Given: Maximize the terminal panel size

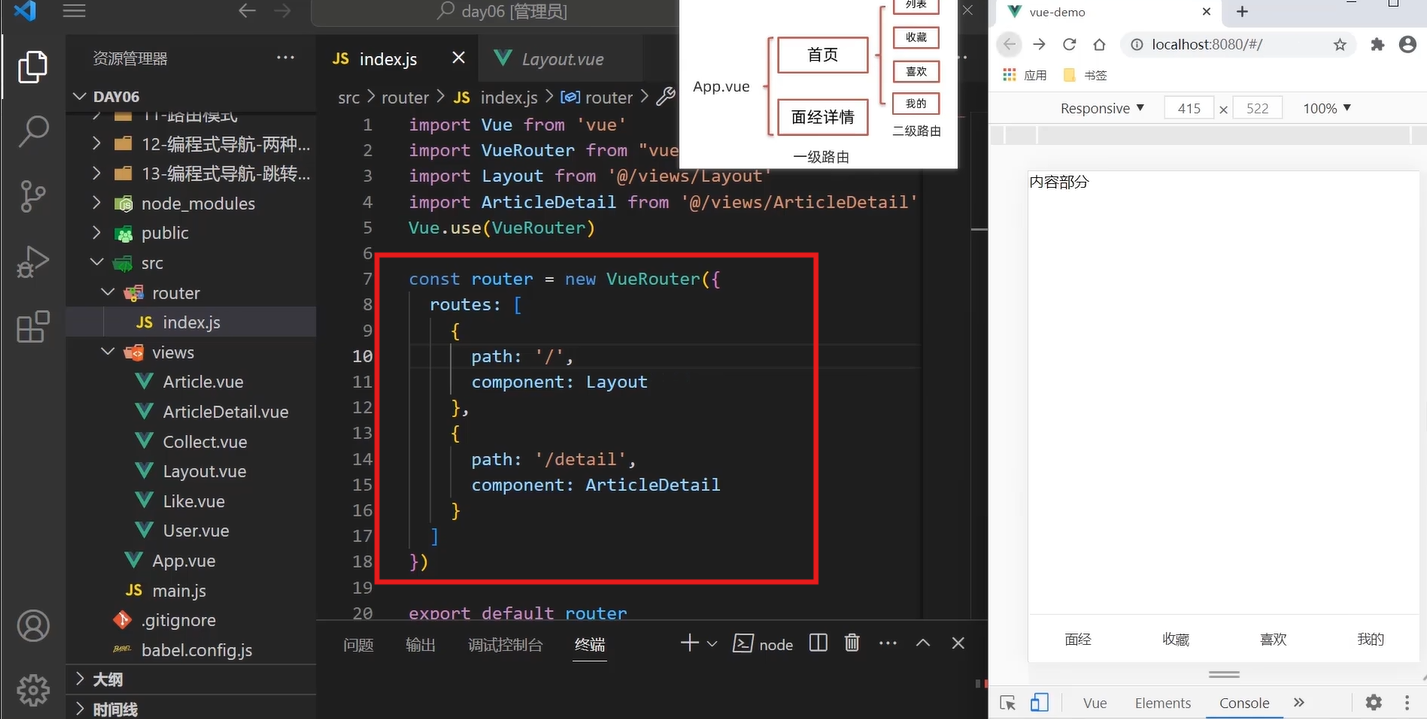Looking at the screenshot, I should click(x=923, y=643).
